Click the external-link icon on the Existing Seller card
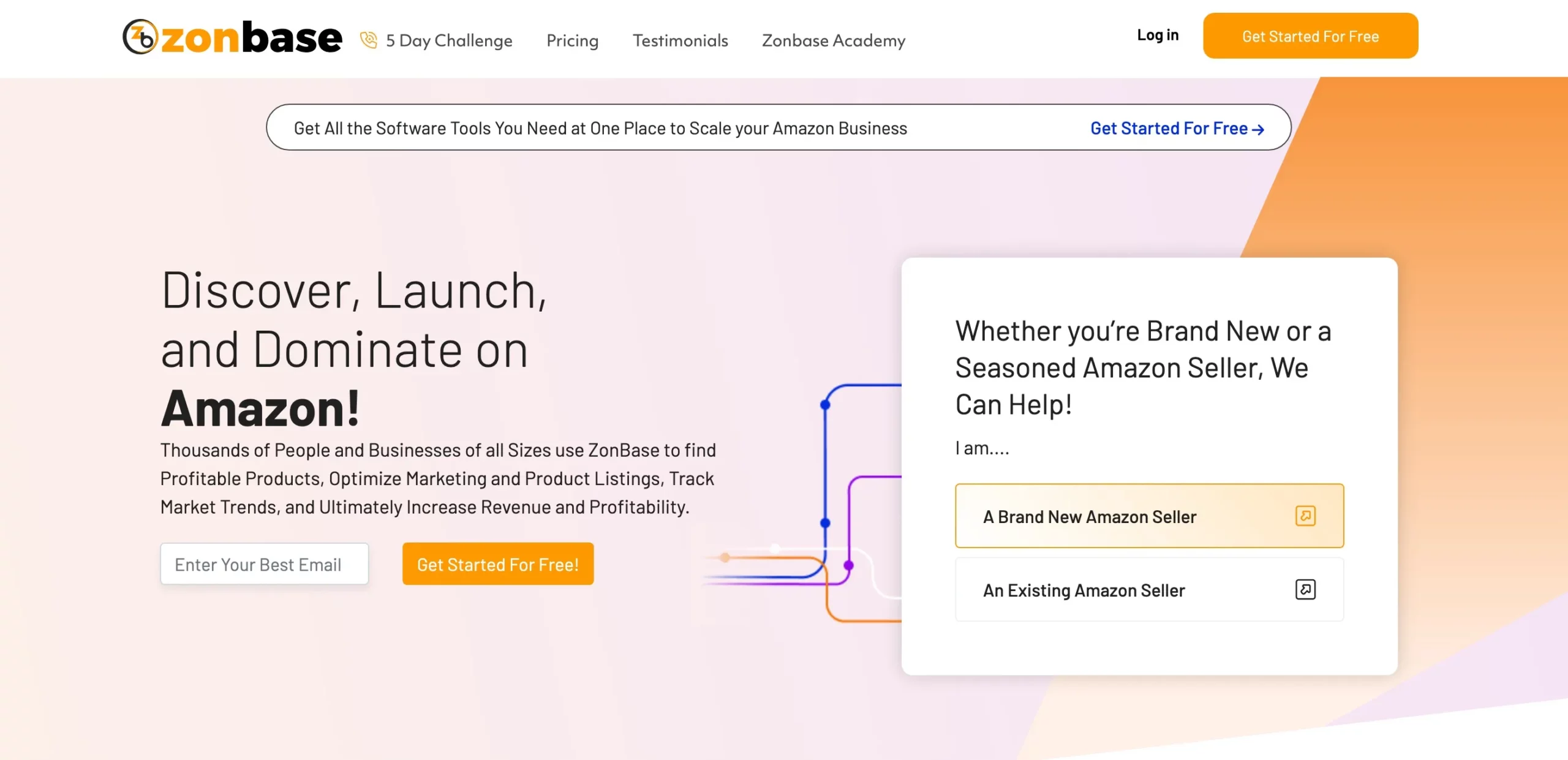 pos(1306,590)
